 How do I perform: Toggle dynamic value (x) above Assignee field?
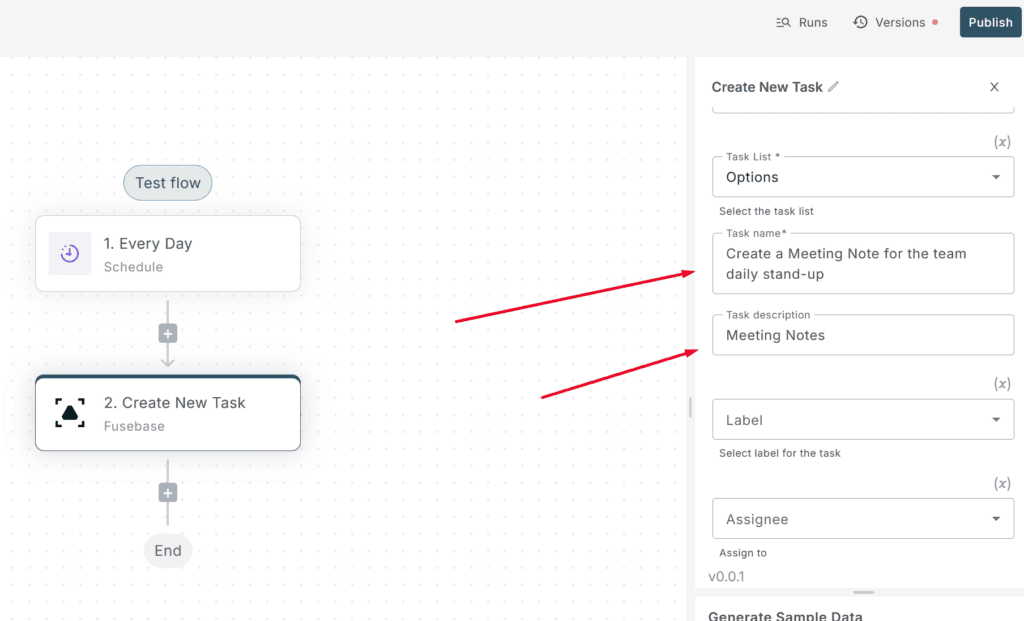point(1002,483)
